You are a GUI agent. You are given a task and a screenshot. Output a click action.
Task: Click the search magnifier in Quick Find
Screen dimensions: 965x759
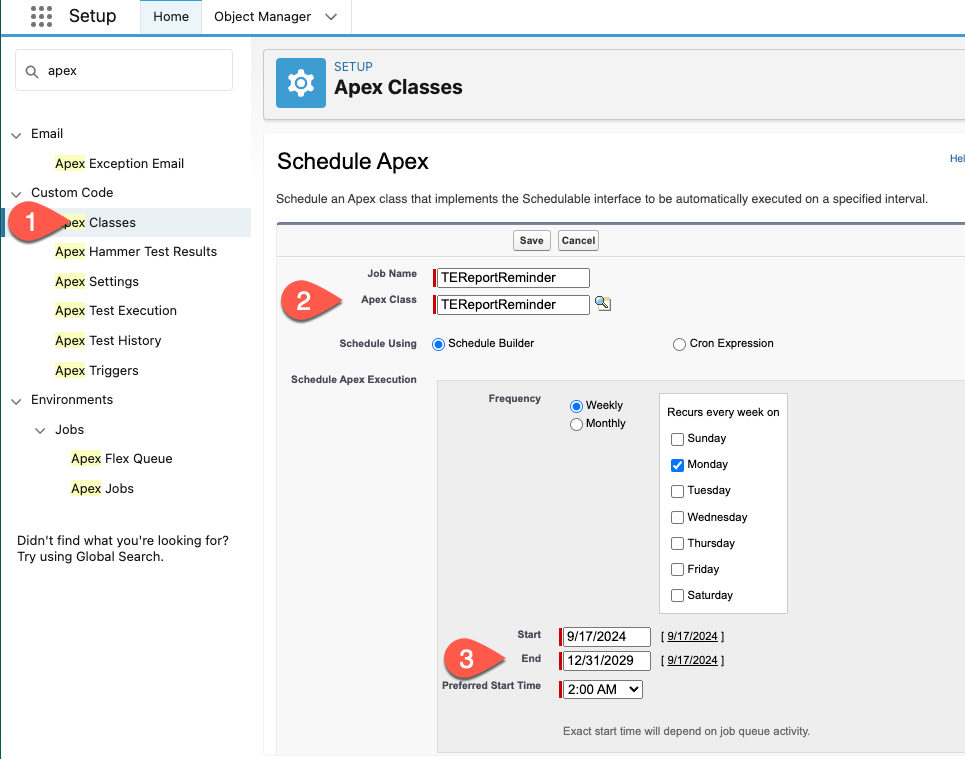tap(32, 71)
